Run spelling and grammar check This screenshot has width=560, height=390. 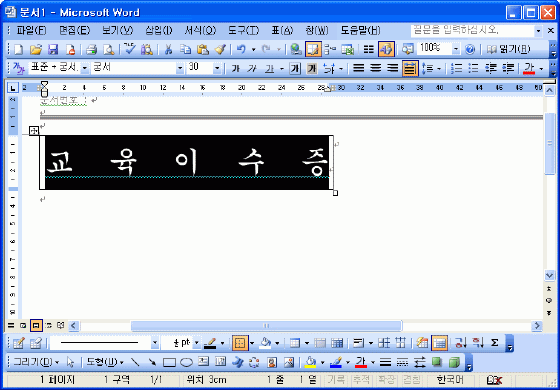(129, 49)
